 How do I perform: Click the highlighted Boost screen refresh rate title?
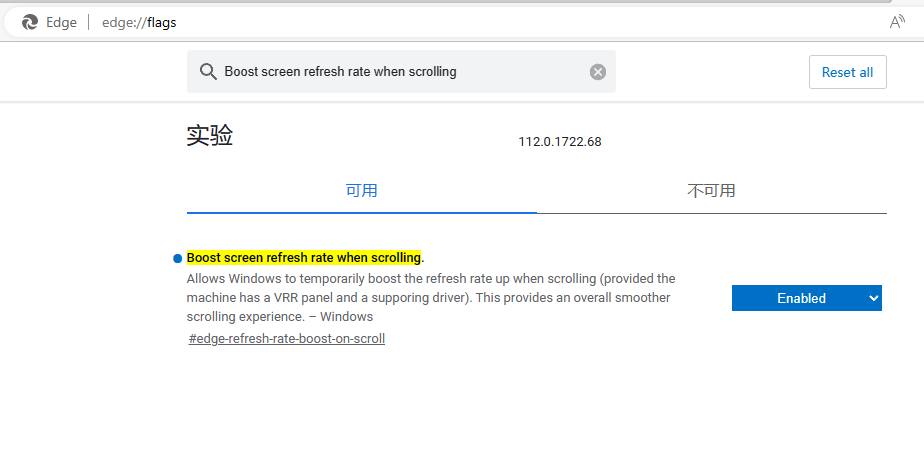[304, 258]
